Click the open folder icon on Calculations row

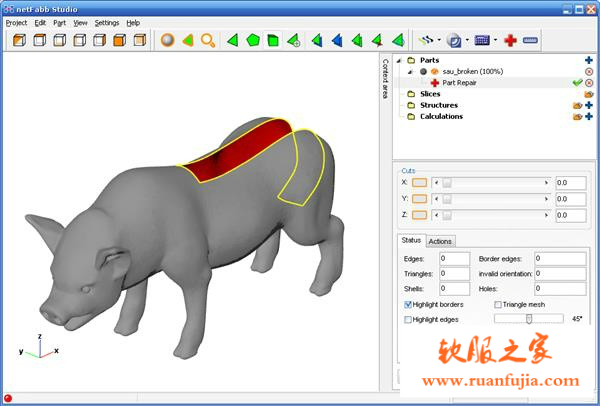[x=577, y=116]
